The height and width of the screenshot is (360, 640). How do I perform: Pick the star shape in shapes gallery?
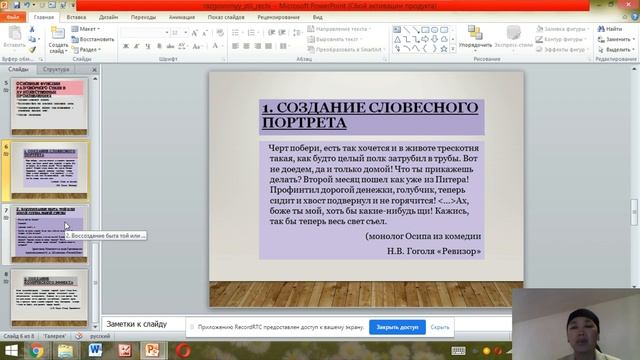[444, 49]
